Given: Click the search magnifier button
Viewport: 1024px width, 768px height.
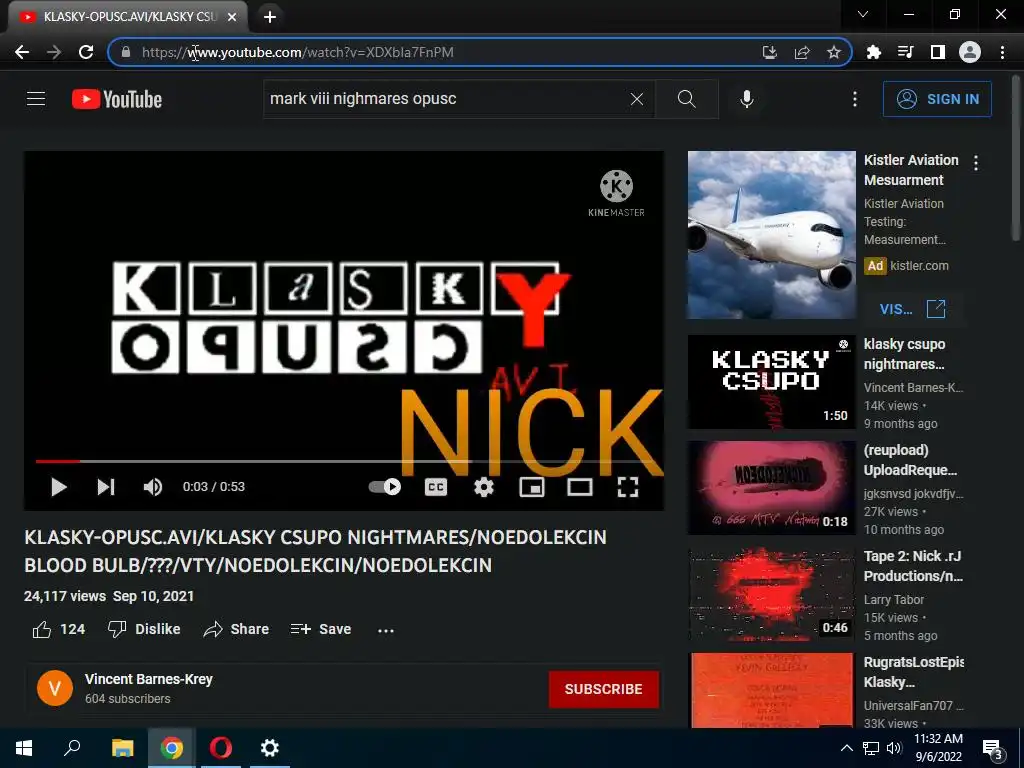Looking at the screenshot, I should [686, 99].
